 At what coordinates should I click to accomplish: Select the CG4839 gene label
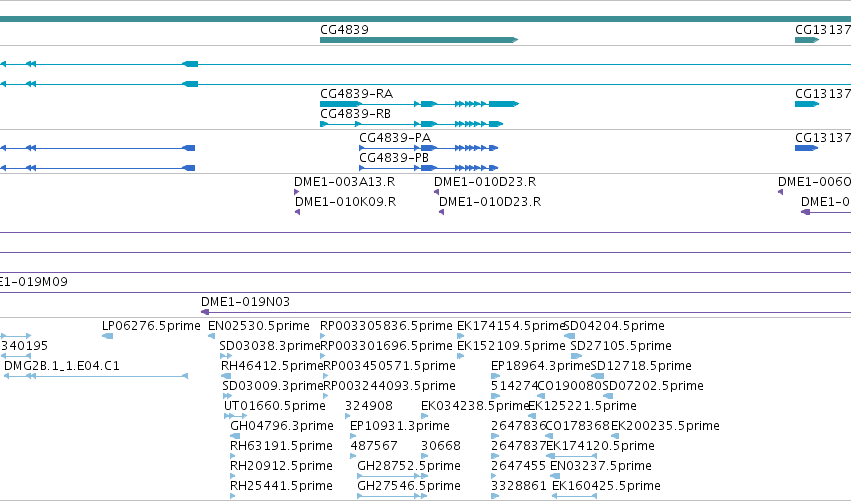click(x=344, y=30)
